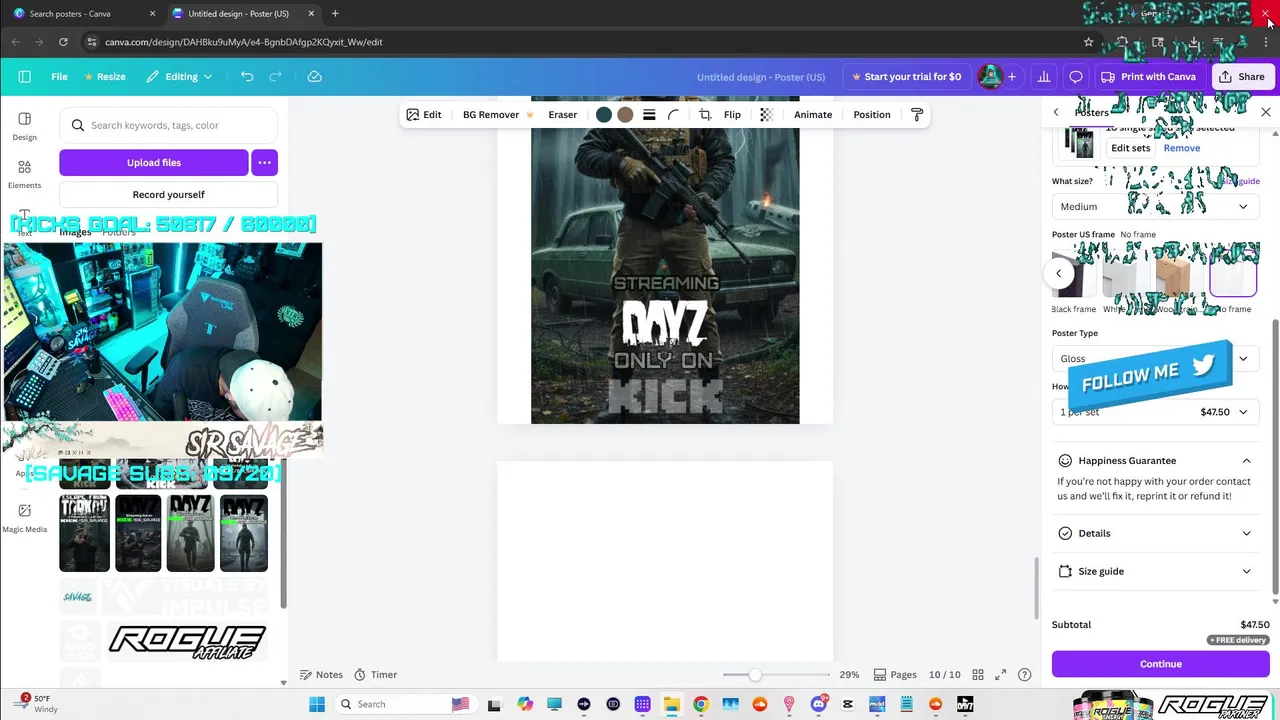Open the Resize menu
1280x720 pixels.
click(x=105, y=77)
